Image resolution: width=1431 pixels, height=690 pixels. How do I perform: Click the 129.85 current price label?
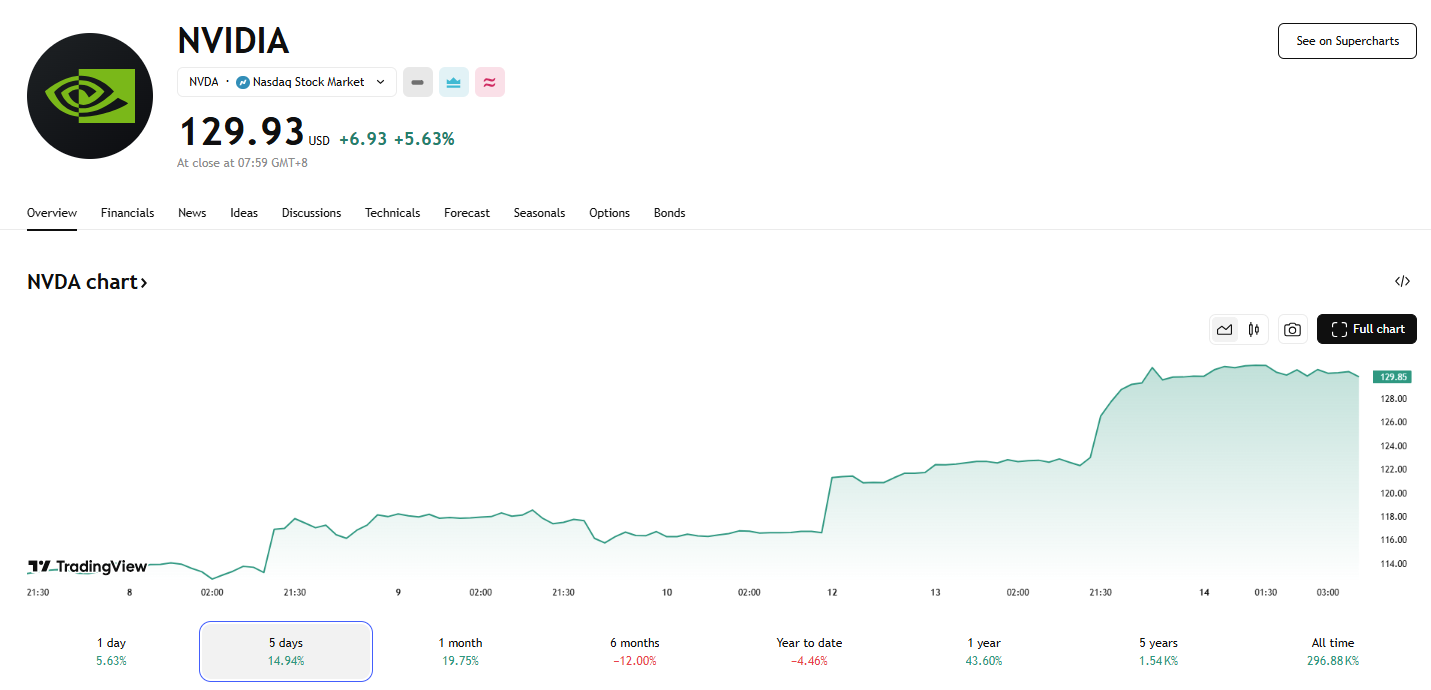[x=1392, y=377]
